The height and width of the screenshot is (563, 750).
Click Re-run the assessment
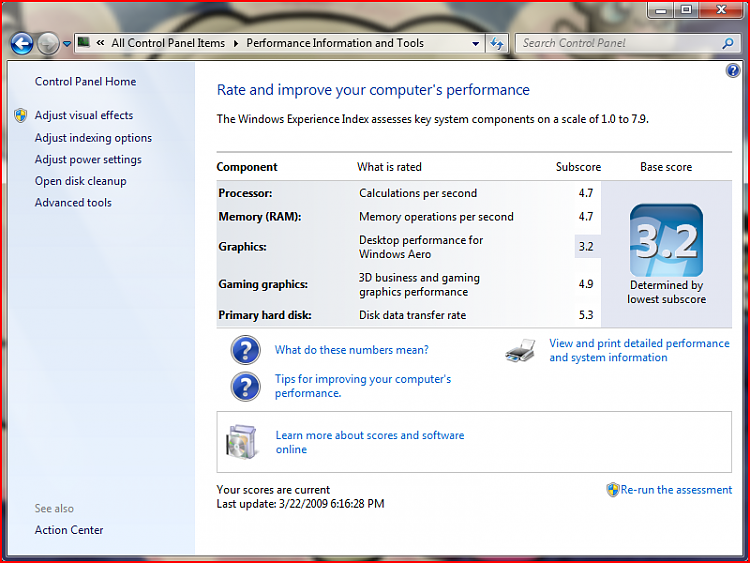click(x=676, y=490)
